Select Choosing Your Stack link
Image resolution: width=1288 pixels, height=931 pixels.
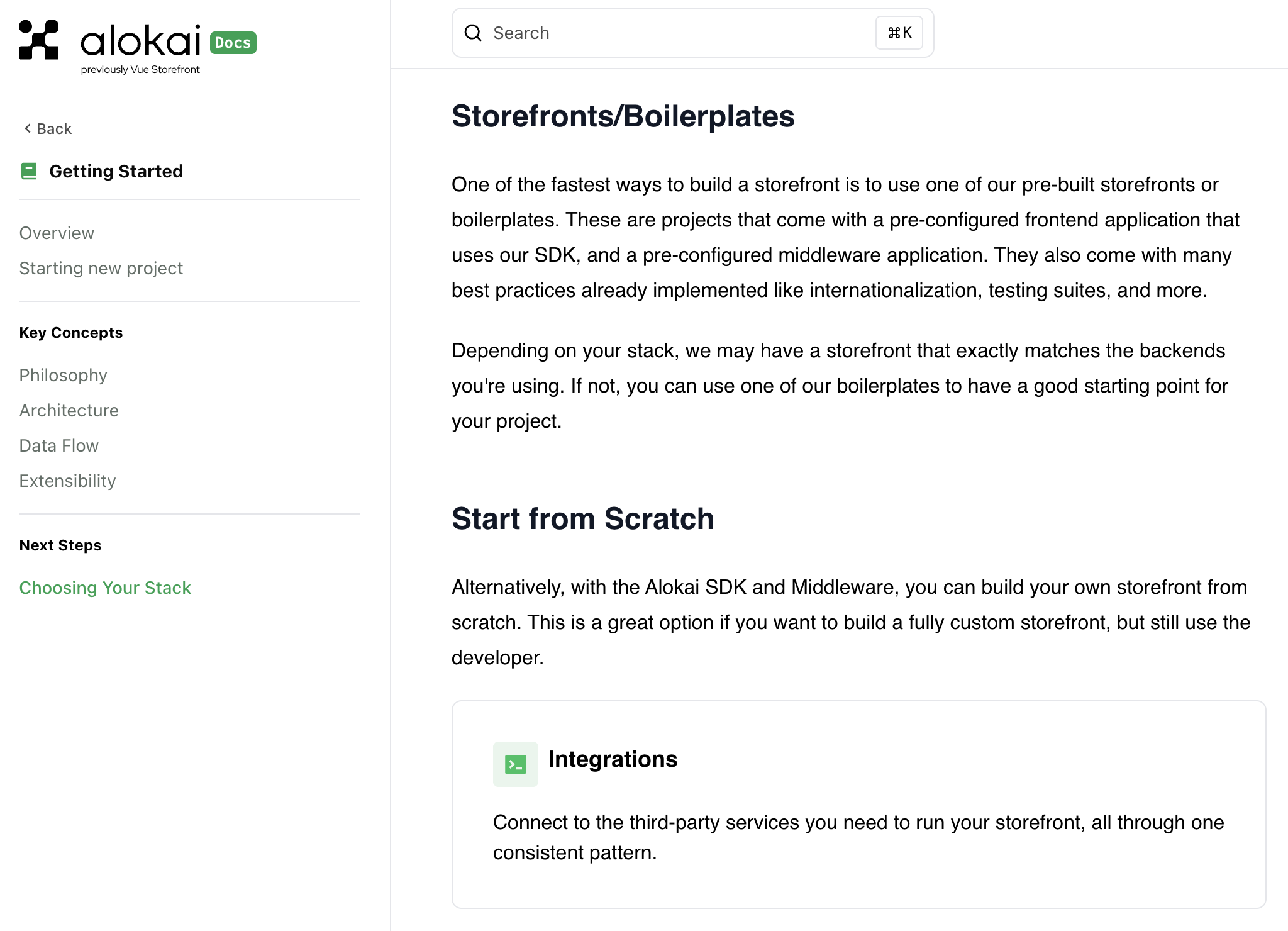pyautogui.click(x=104, y=588)
